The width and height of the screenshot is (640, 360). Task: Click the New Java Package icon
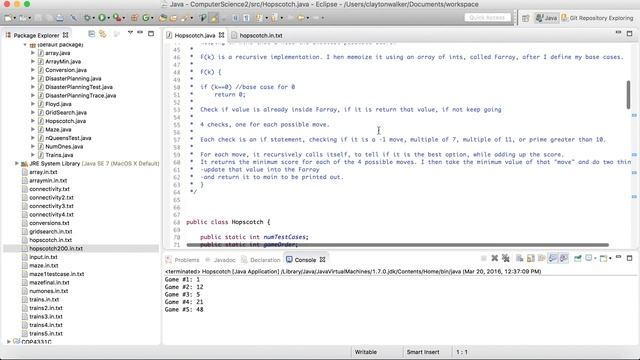(x=134, y=18)
